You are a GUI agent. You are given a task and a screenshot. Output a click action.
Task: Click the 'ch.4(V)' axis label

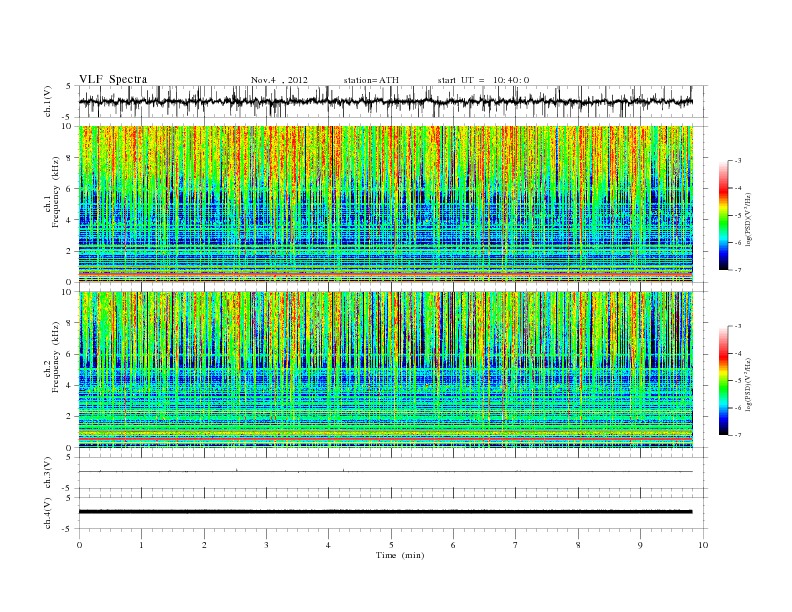(x=48, y=513)
